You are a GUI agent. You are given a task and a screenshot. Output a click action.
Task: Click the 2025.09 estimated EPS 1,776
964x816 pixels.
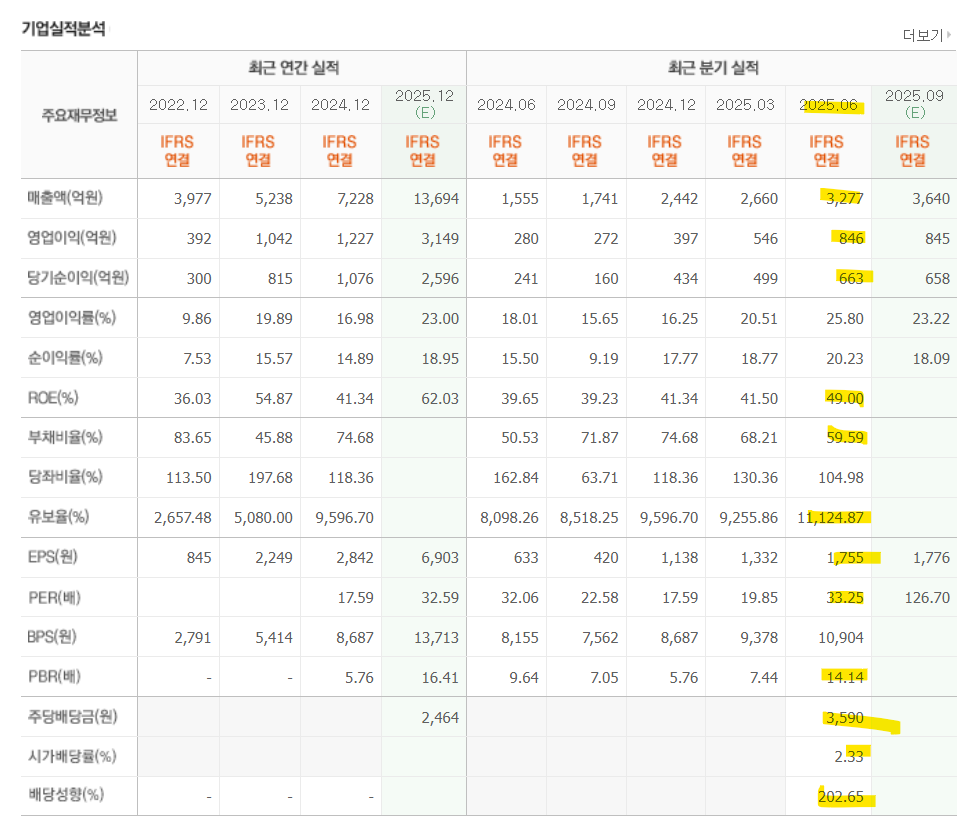[931, 558]
